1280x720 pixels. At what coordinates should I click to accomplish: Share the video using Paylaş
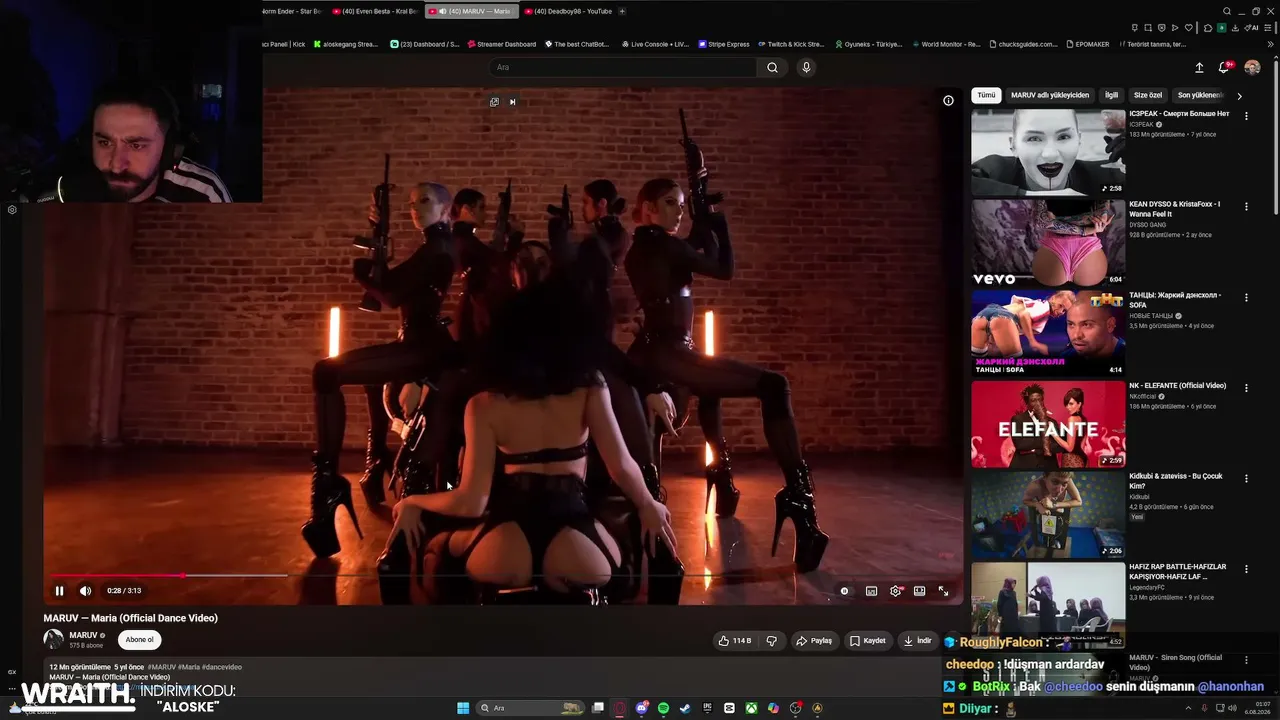tap(814, 640)
